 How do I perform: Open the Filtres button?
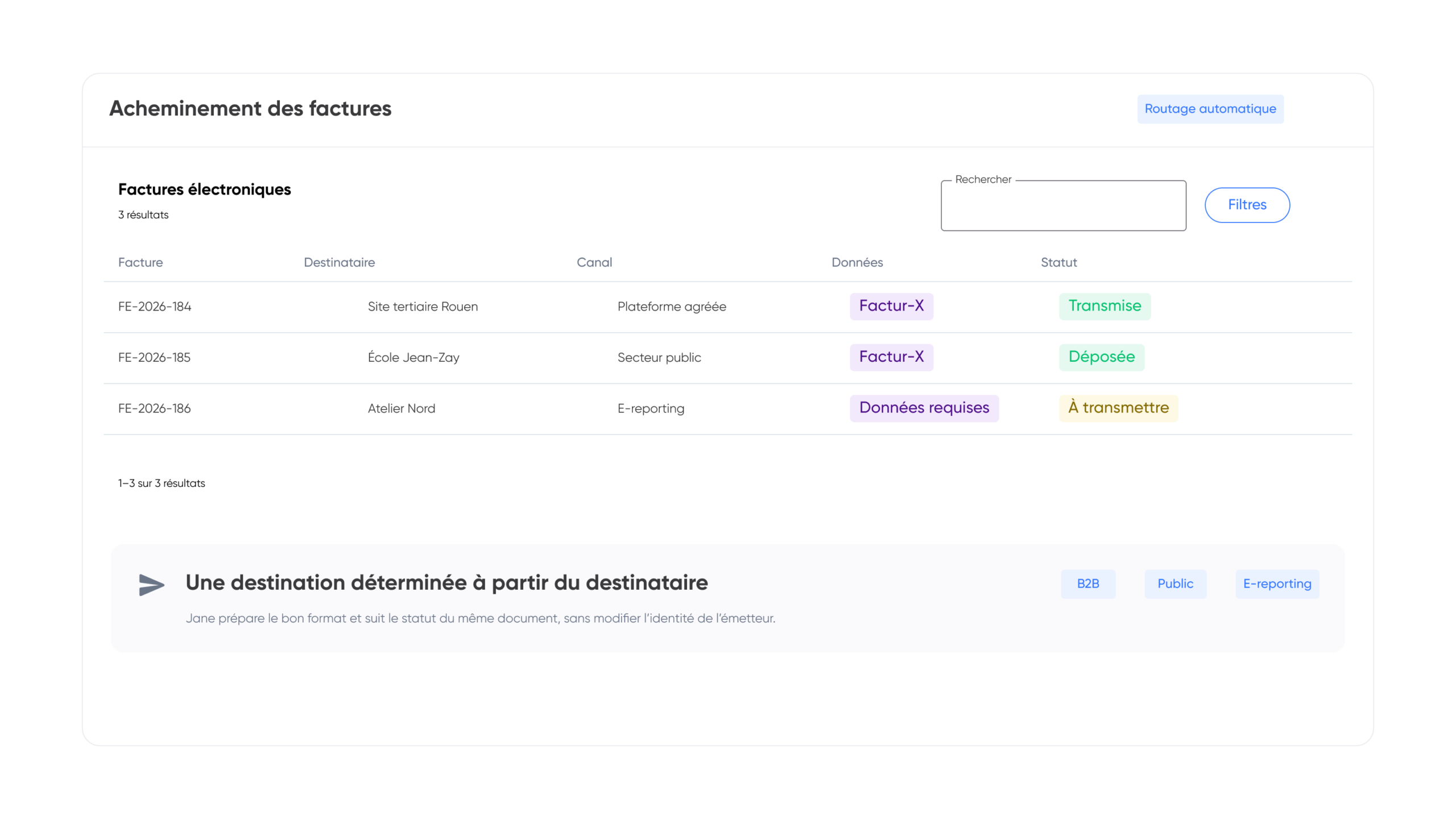1247,205
